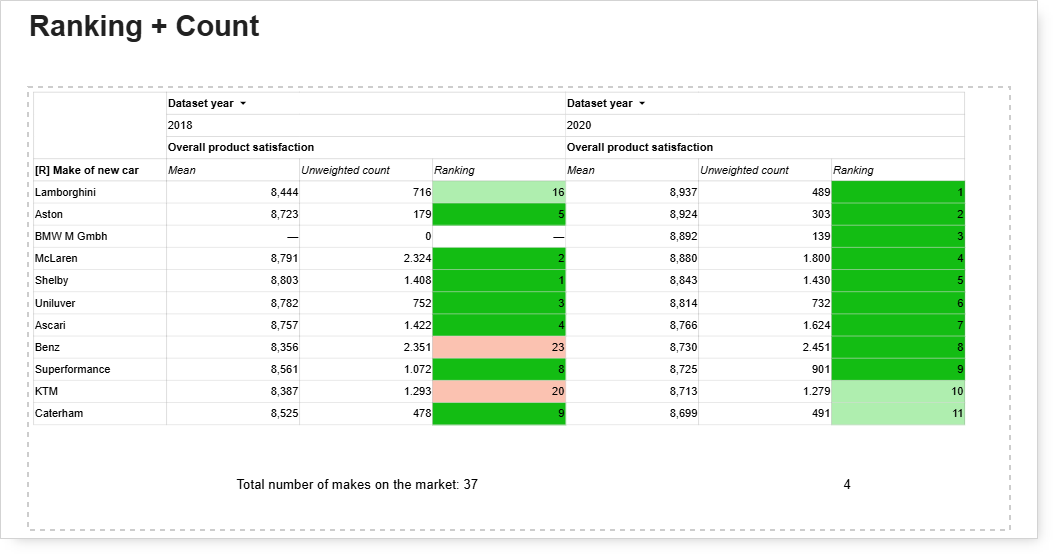
Task: Select the 2018 year value cell
Action: [366, 126]
